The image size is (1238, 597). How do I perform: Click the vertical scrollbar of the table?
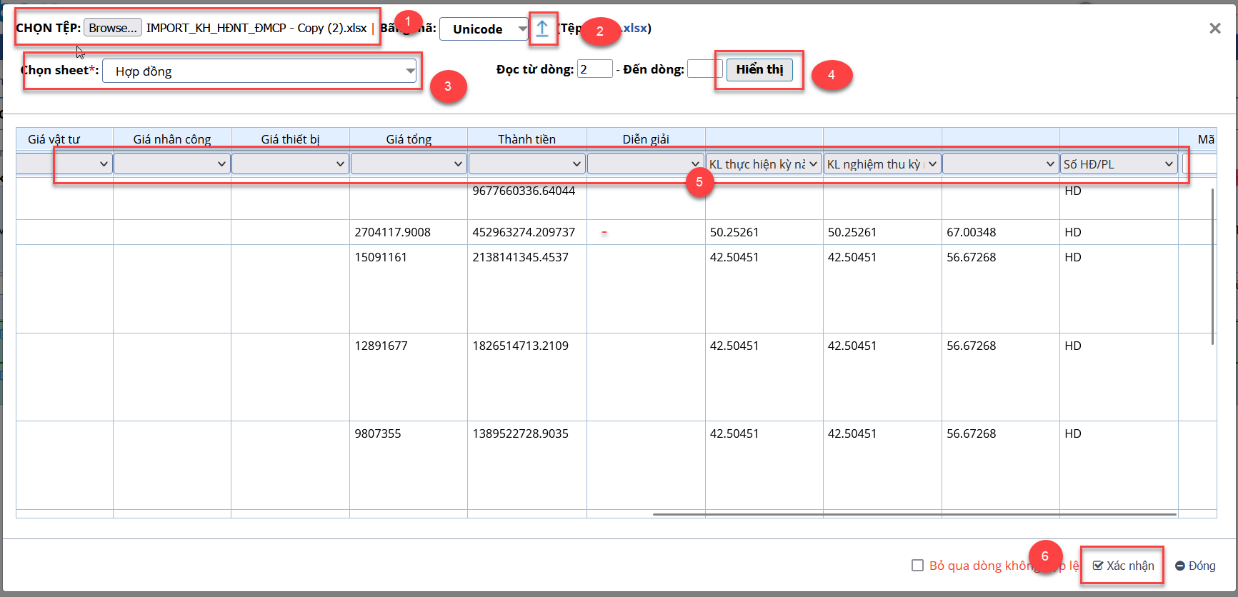[x=1212, y=265]
